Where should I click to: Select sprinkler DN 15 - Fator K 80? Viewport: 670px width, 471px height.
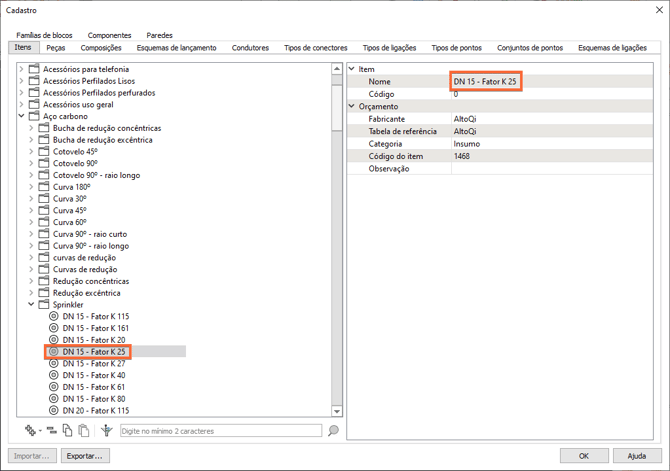click(x=93, y=399)
